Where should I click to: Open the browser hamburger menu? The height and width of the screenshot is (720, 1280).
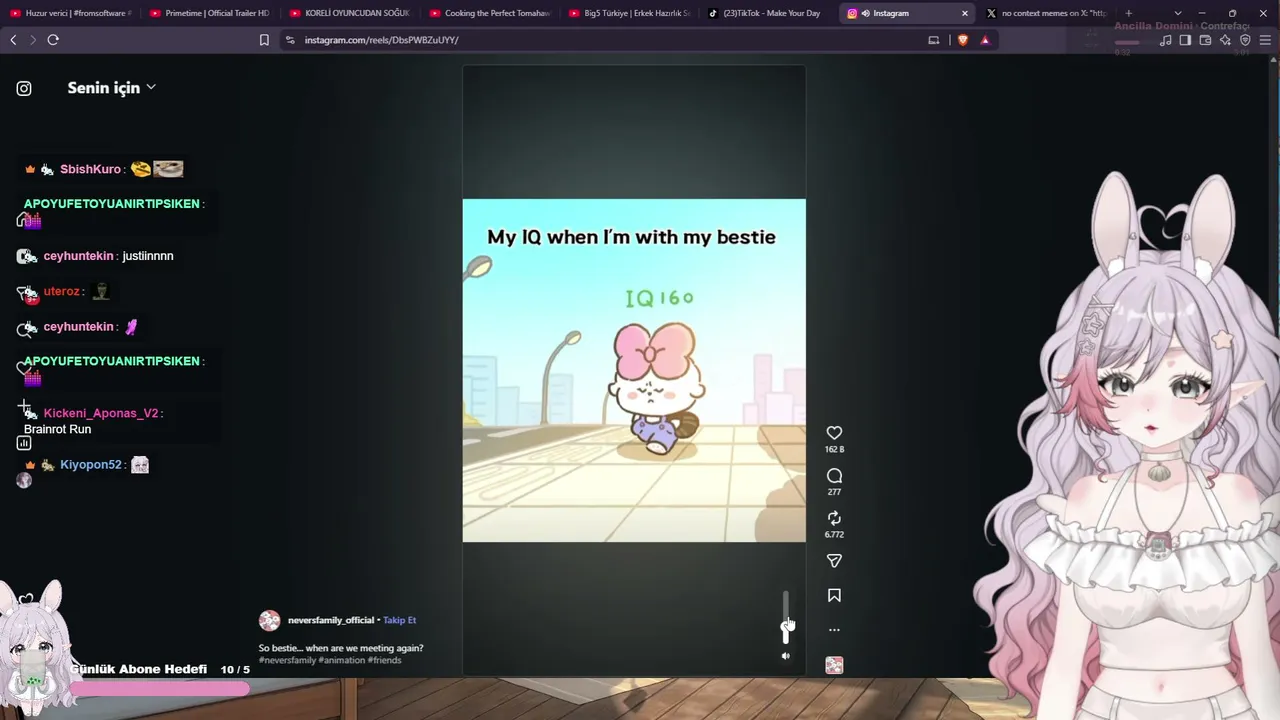1265,40
